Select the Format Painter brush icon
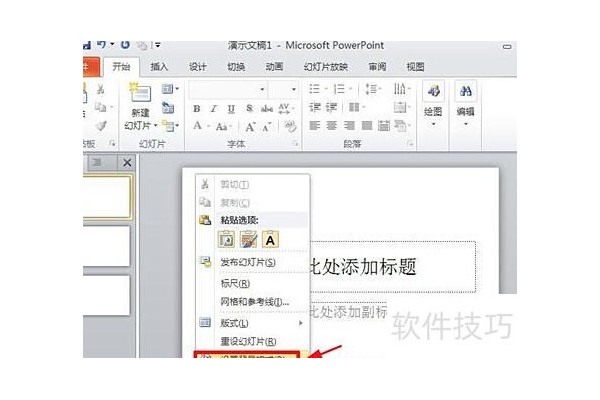Screen dimensions: 600x400 pyautogui.click(x=101, y=126)
